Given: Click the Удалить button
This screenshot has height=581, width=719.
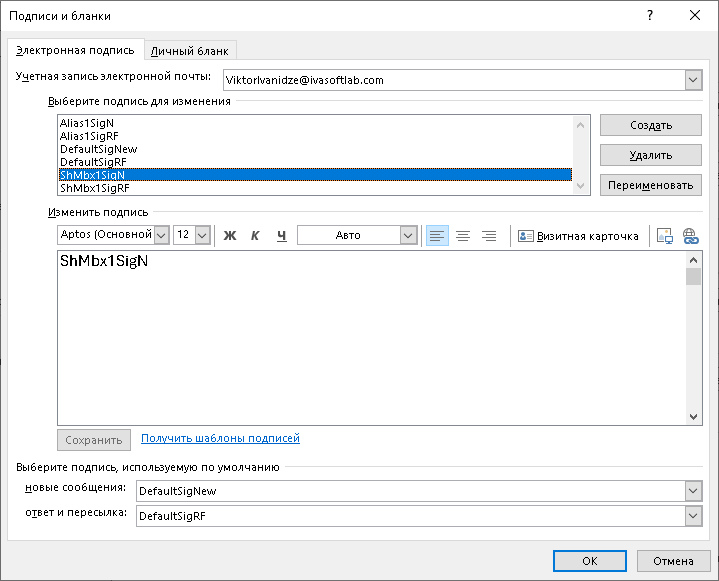Looking at the screenshot, I should pyautogui.click(x=651, y=155).
